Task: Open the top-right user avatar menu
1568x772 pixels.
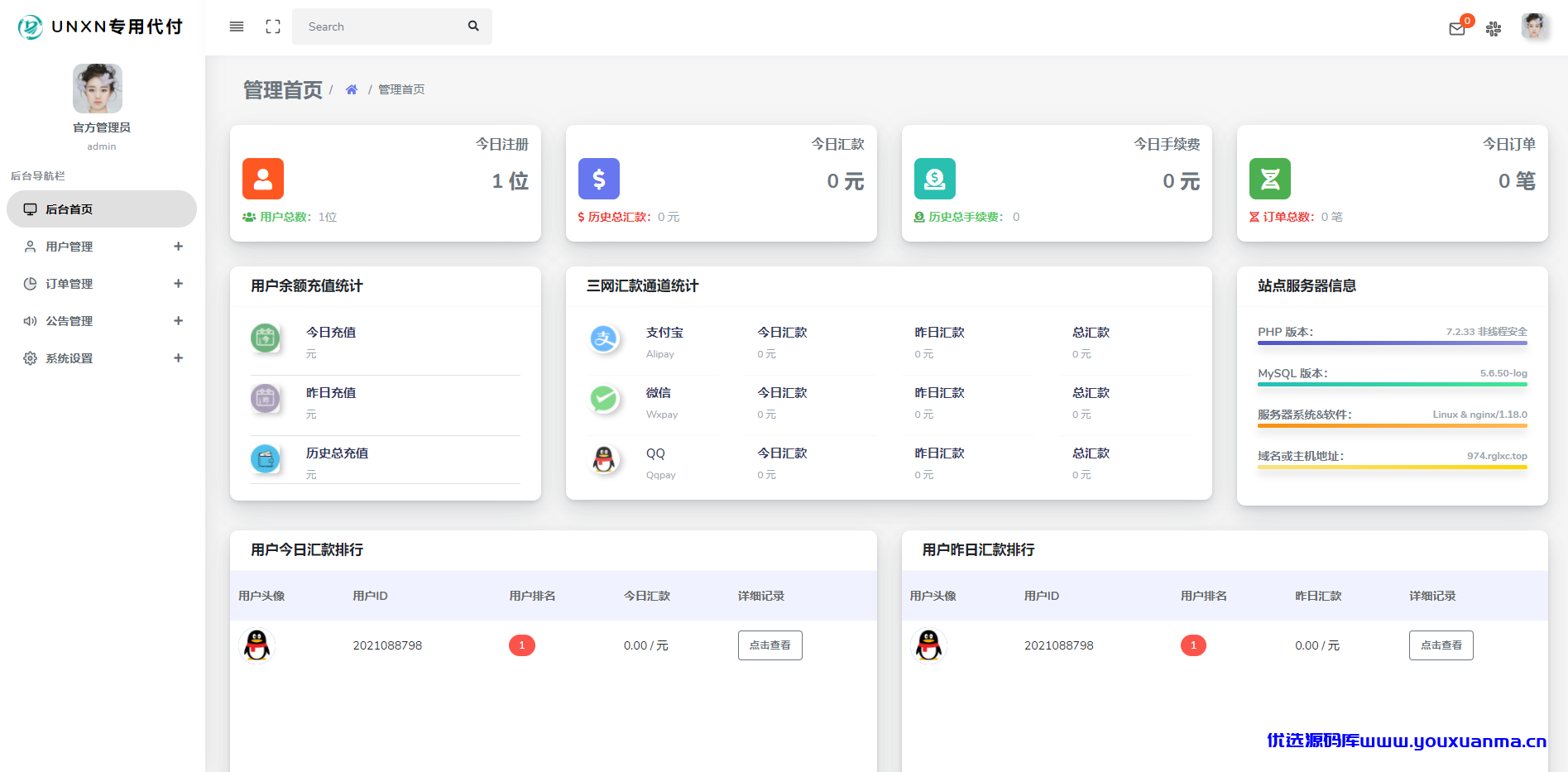Action: click(1534, 26)
